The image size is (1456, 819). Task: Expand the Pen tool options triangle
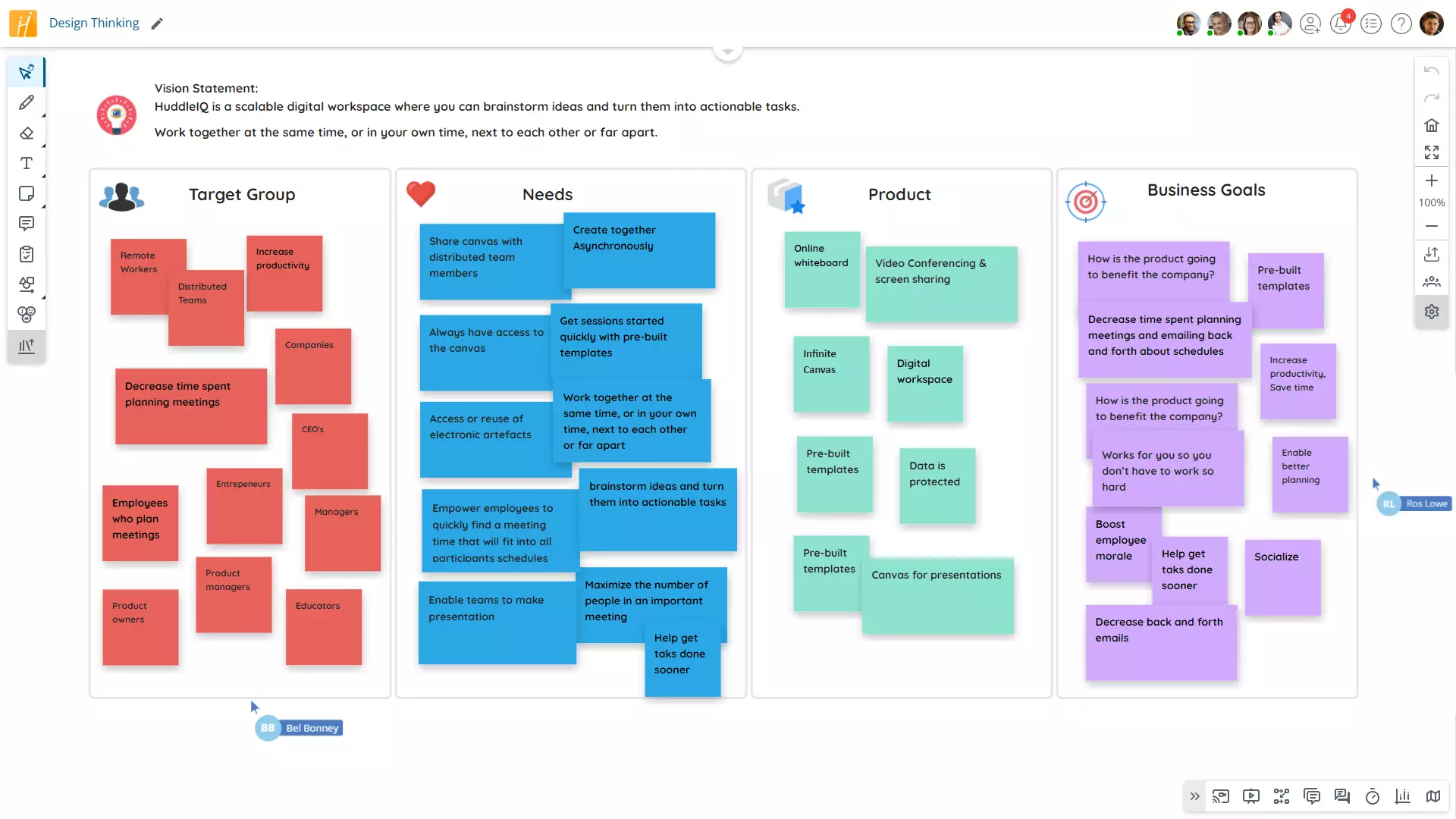(x=42, y=114)
